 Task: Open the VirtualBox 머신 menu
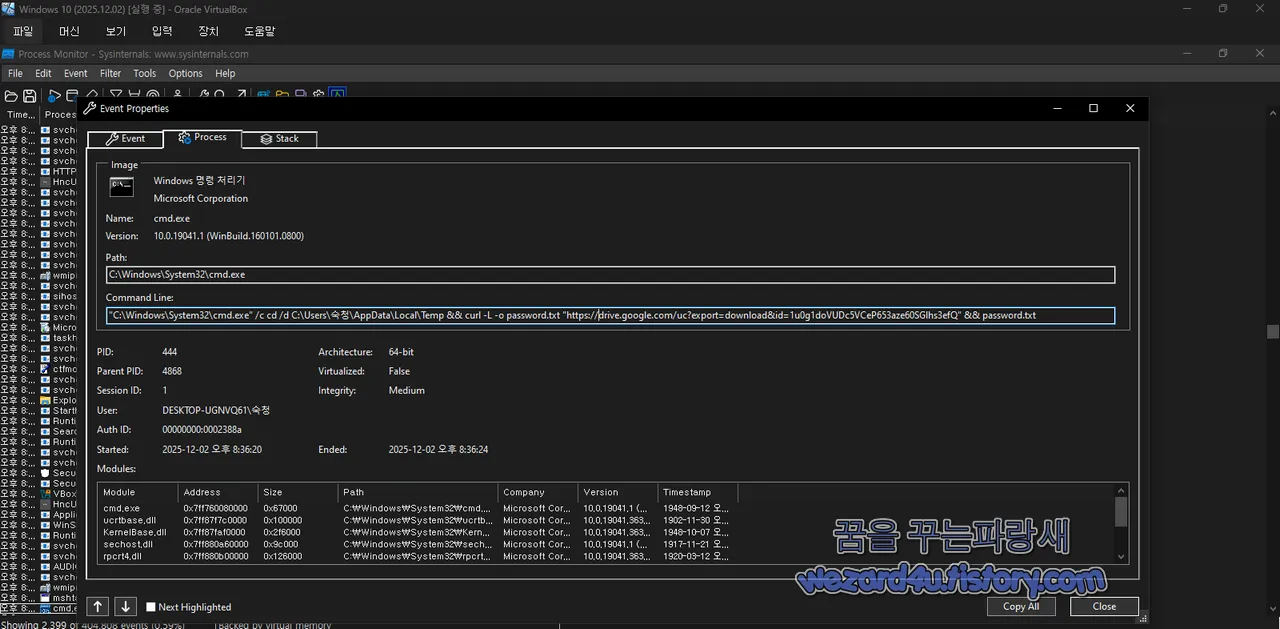pos(69,31)
